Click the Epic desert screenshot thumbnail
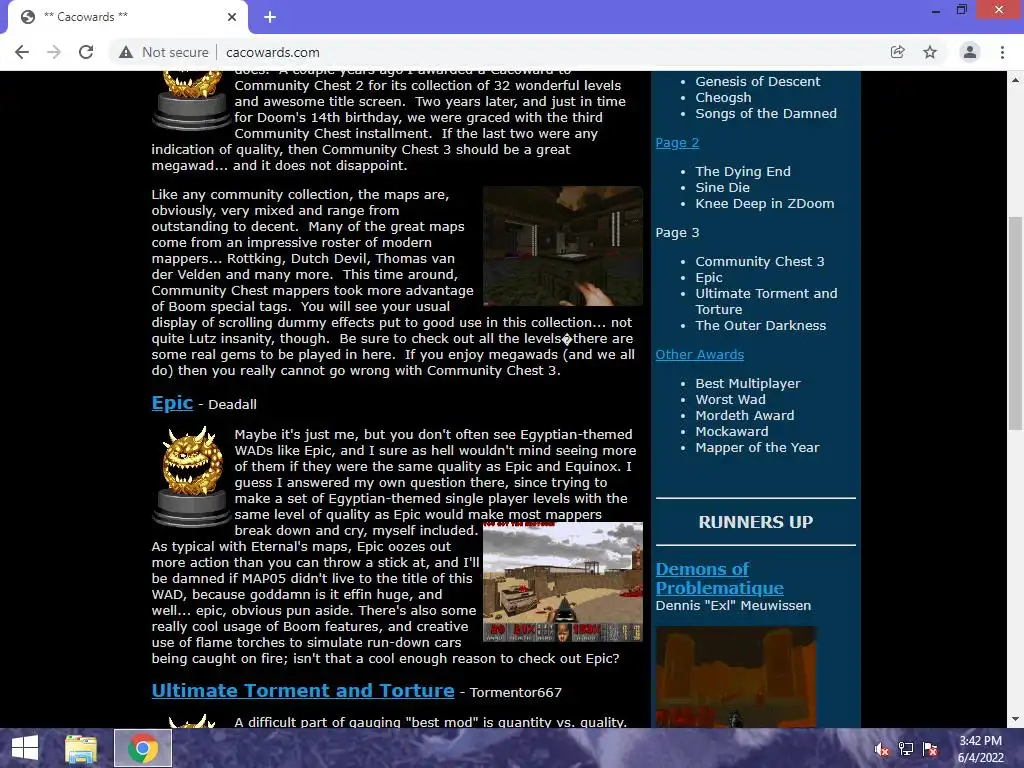The width and height of the screenshot is (1024, 768). 563,582
